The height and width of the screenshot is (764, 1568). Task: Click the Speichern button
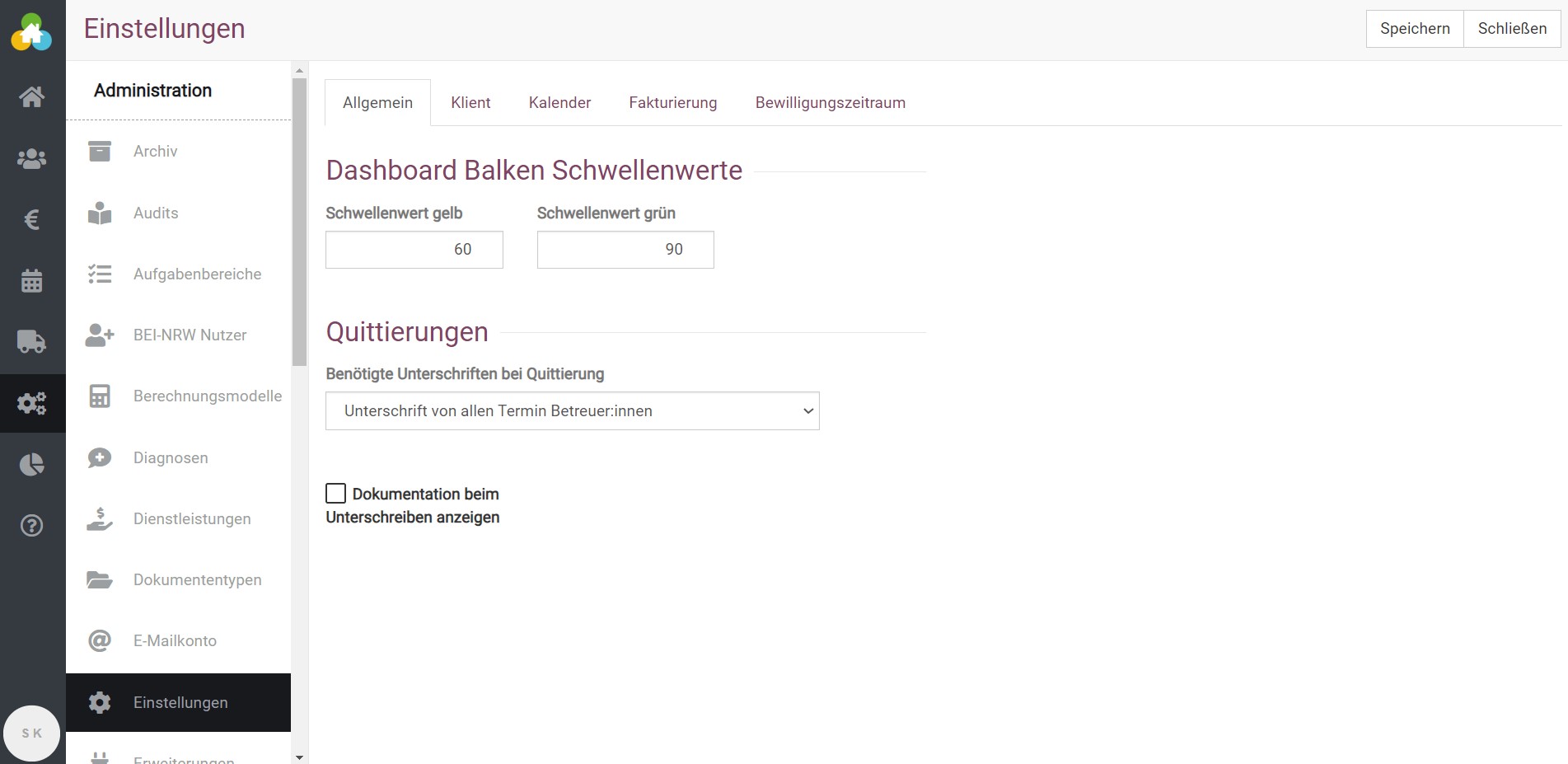pos(1414,29)
